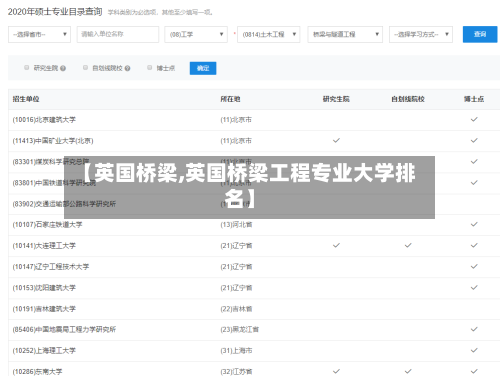This screenshot has height=376, width=500.
Task: Open (10141)大连理工大学 entry
Action: point(44,246)
